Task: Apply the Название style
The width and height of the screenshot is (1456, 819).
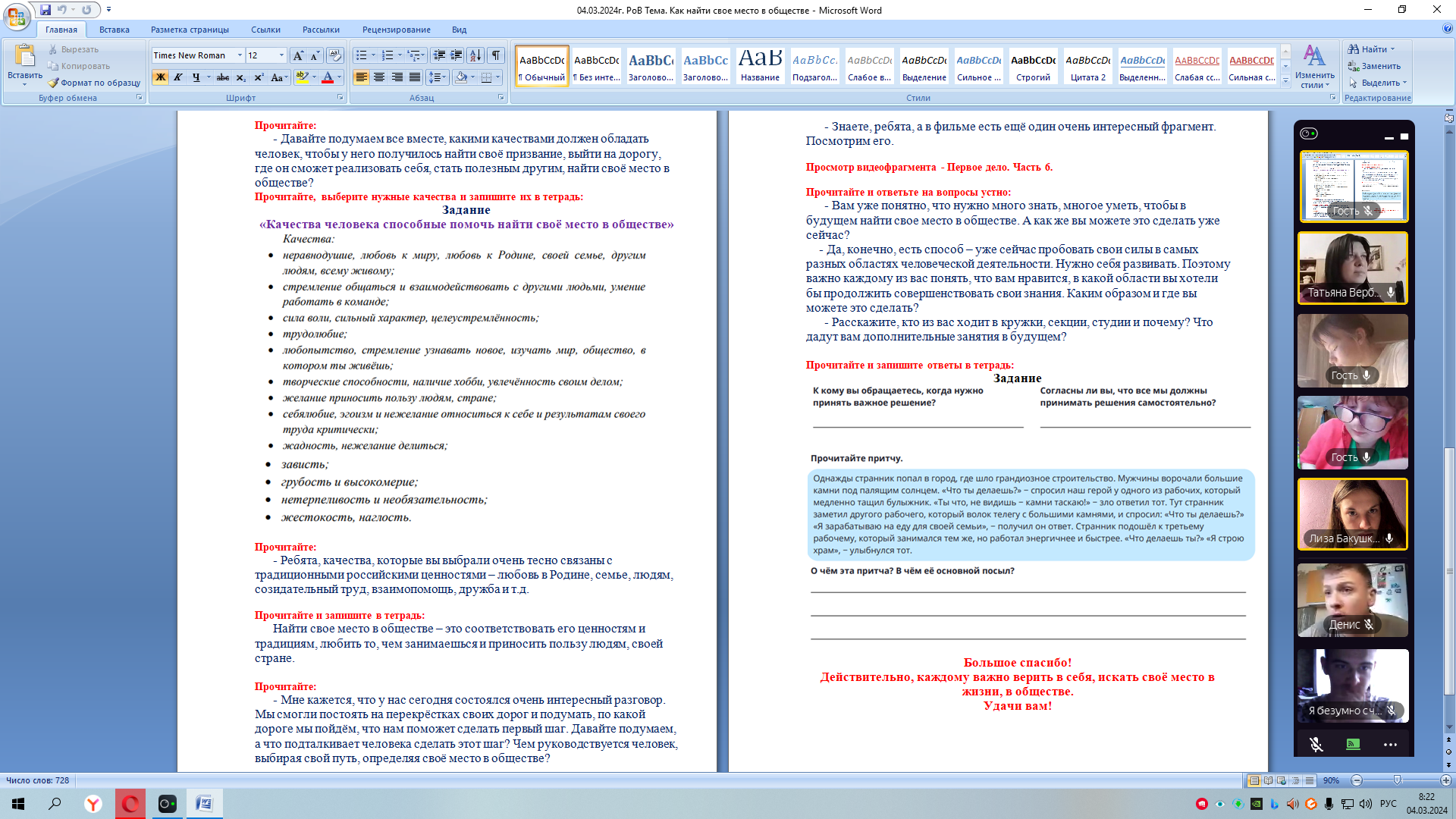Action: pyautogui.click(x=760, y=66)
